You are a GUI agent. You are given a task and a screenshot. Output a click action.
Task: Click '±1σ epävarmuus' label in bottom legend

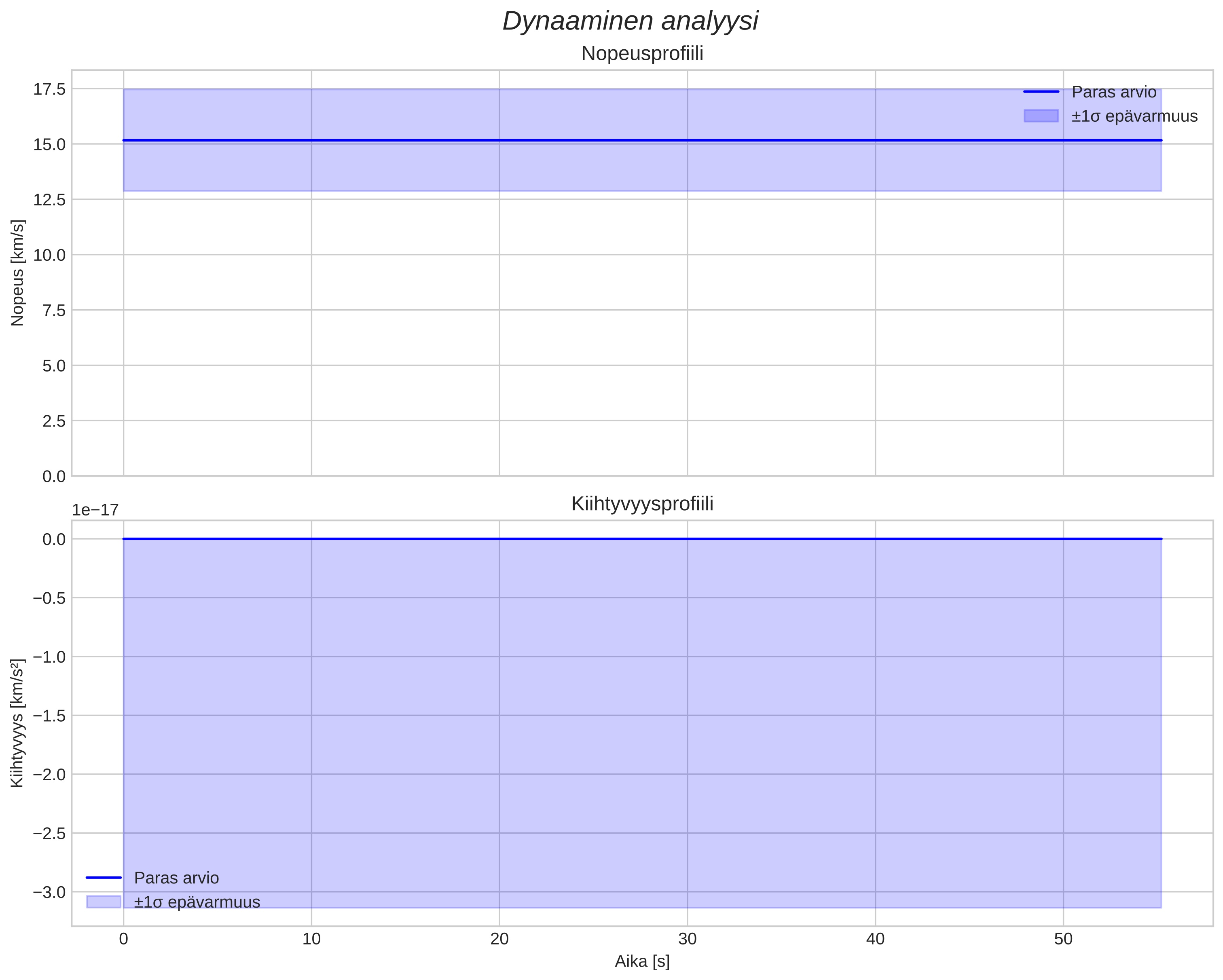pos(197,902)
